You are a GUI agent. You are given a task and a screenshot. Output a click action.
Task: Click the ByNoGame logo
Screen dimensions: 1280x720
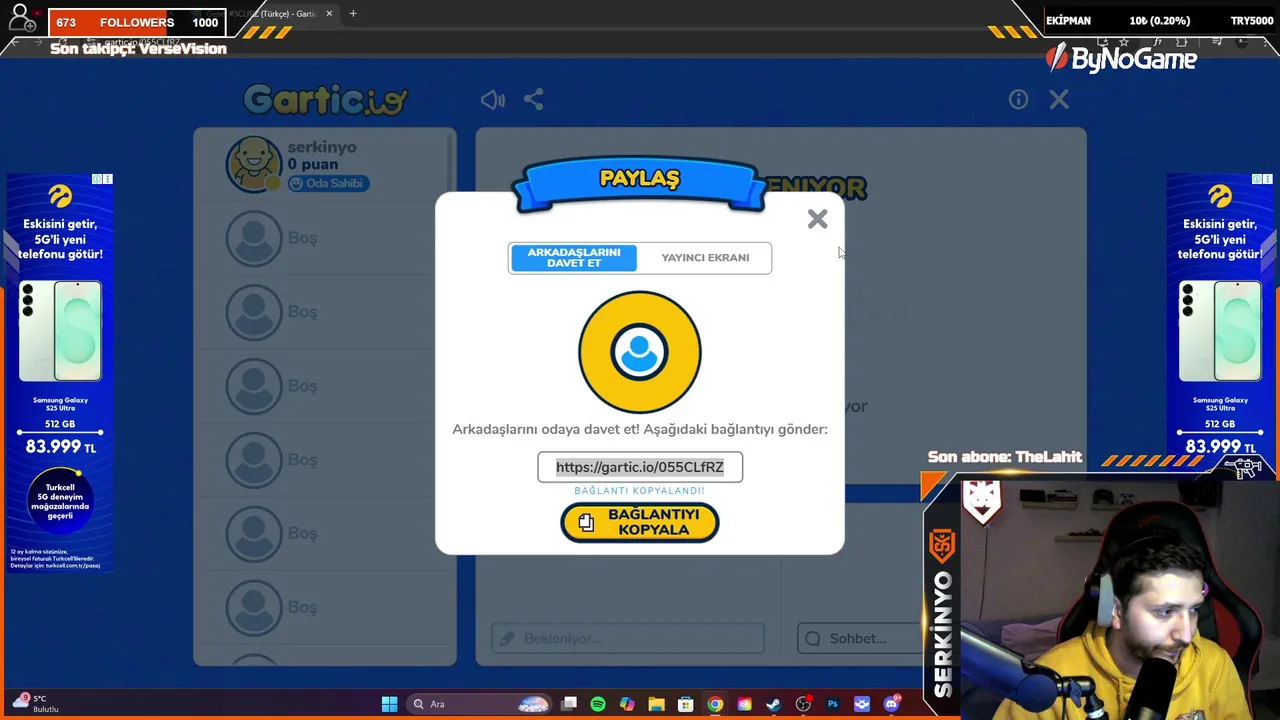click(1121, 59)
